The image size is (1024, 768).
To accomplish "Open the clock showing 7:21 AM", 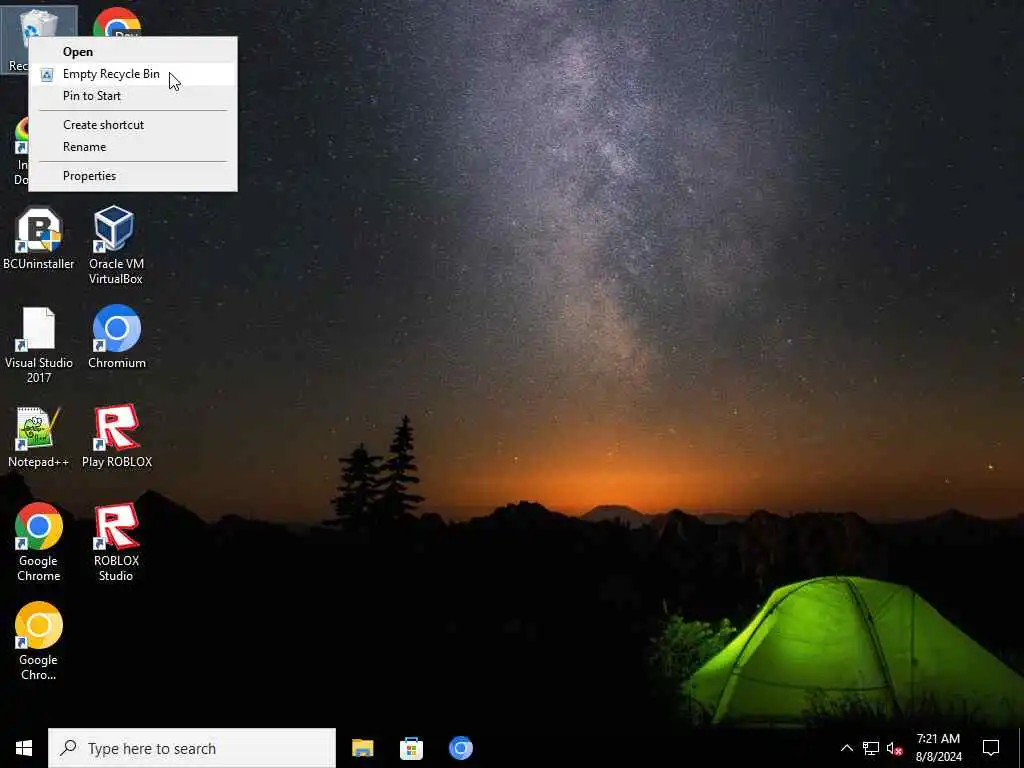I will (x=938, y=748).
